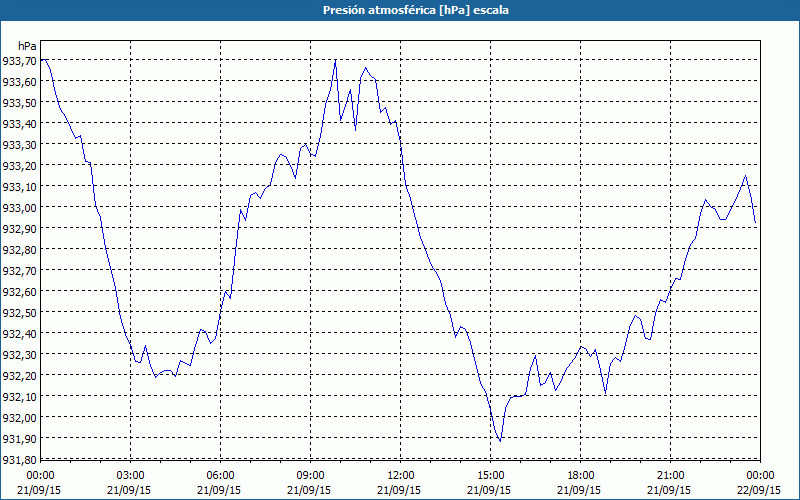Click the 933,30 y-axis label
Image resolution: width=800 pixels, height=500 pixels.
19,144
